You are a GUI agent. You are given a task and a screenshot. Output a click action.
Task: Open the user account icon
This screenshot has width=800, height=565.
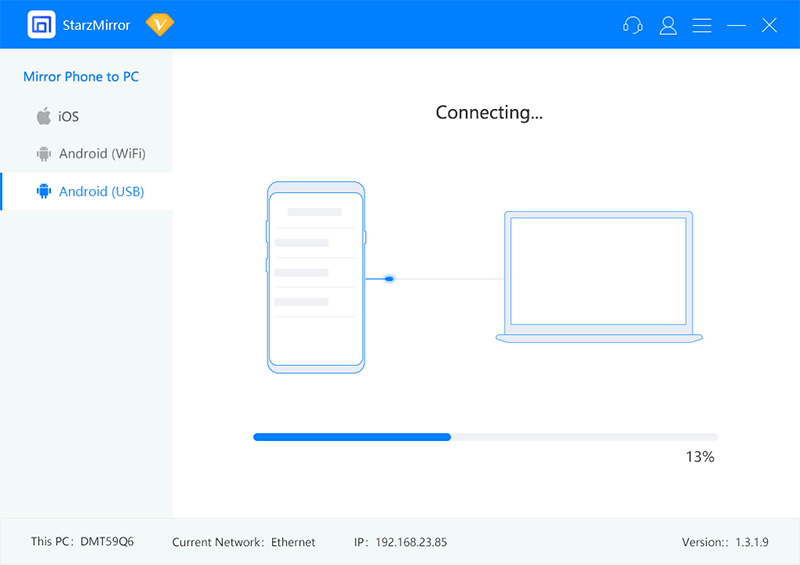(x=668, y=25)
